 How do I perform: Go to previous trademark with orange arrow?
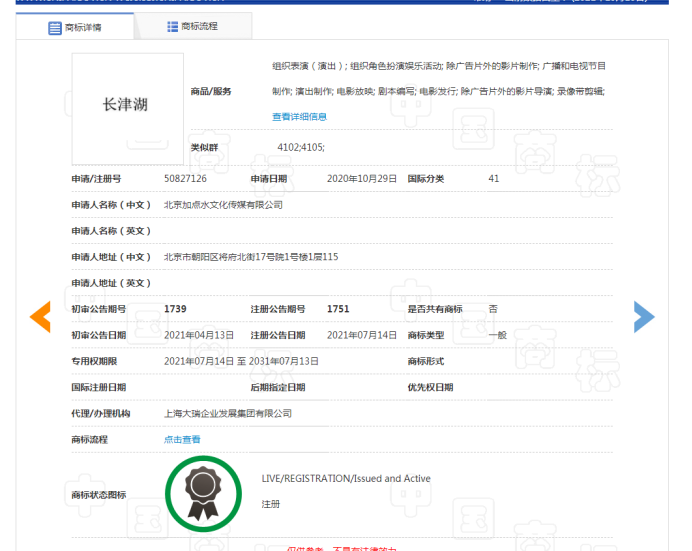pos(40,316)
